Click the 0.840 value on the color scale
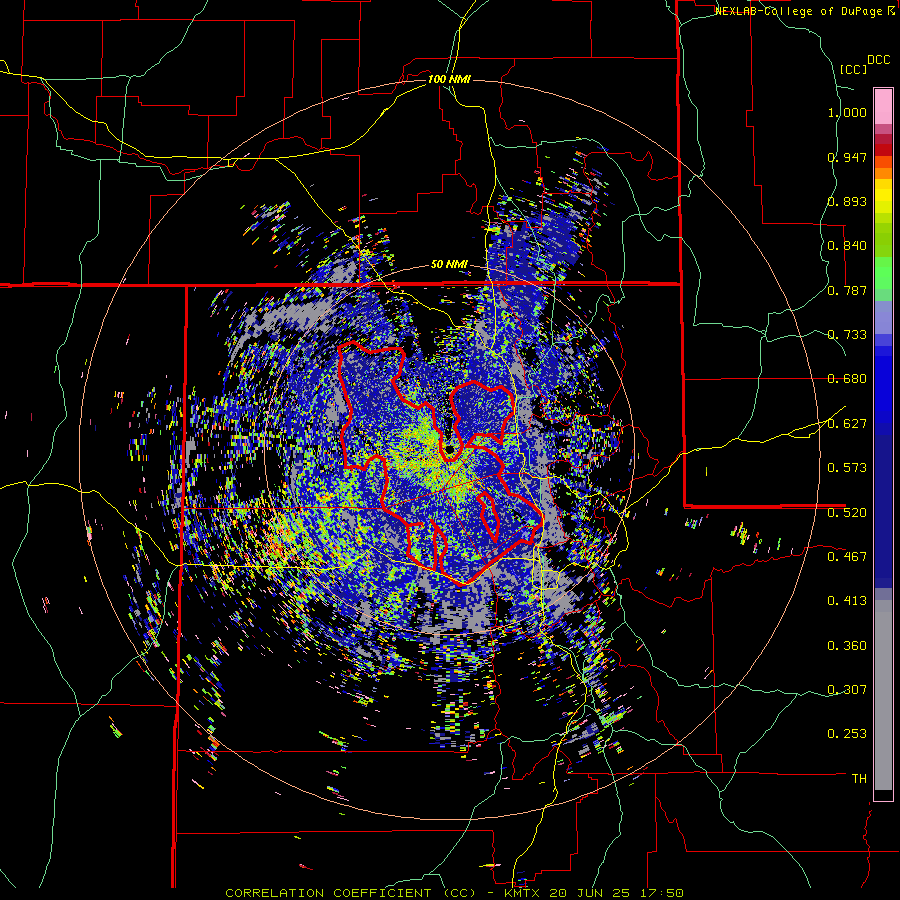 (847, 246)
